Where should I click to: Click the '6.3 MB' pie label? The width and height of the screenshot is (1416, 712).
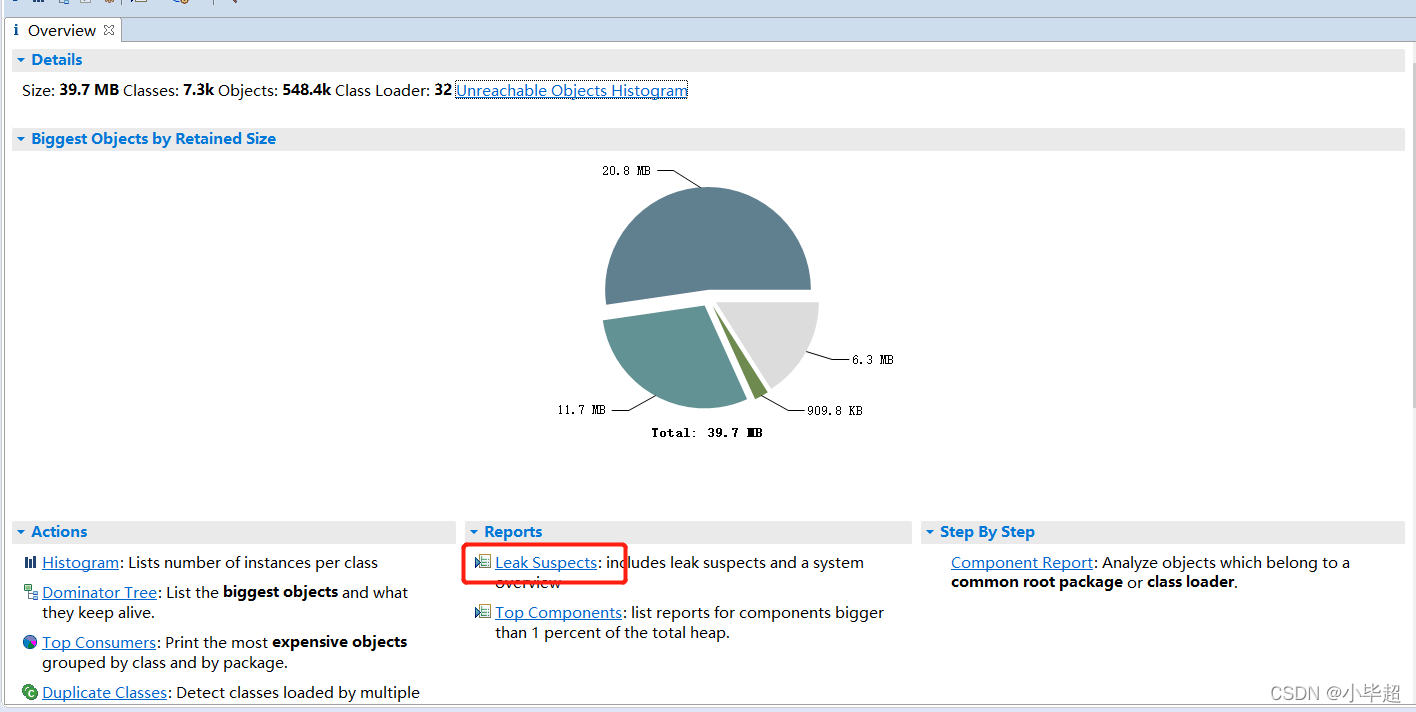(872, 360)
